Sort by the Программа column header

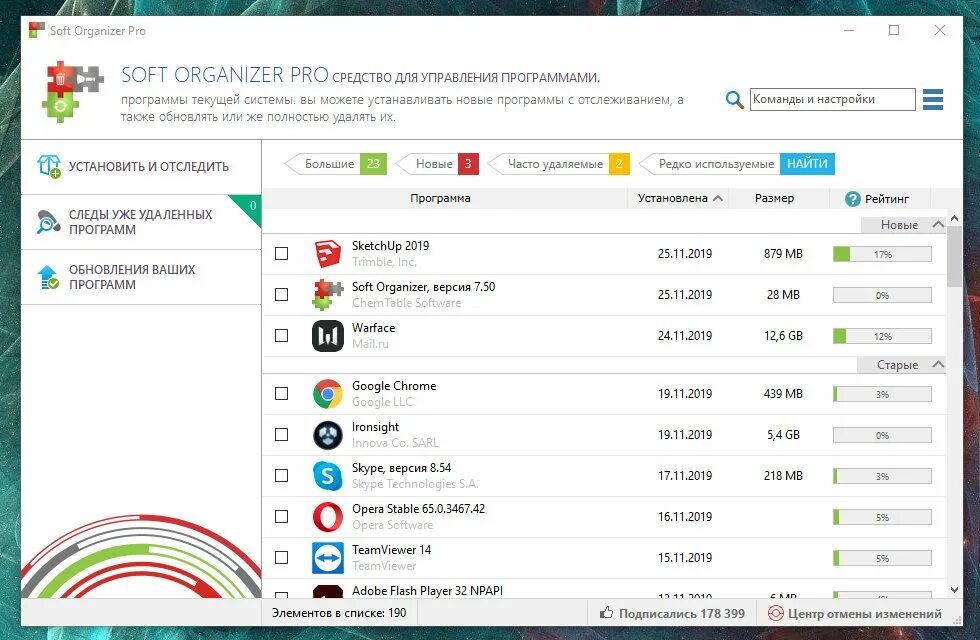coord(440,198)
